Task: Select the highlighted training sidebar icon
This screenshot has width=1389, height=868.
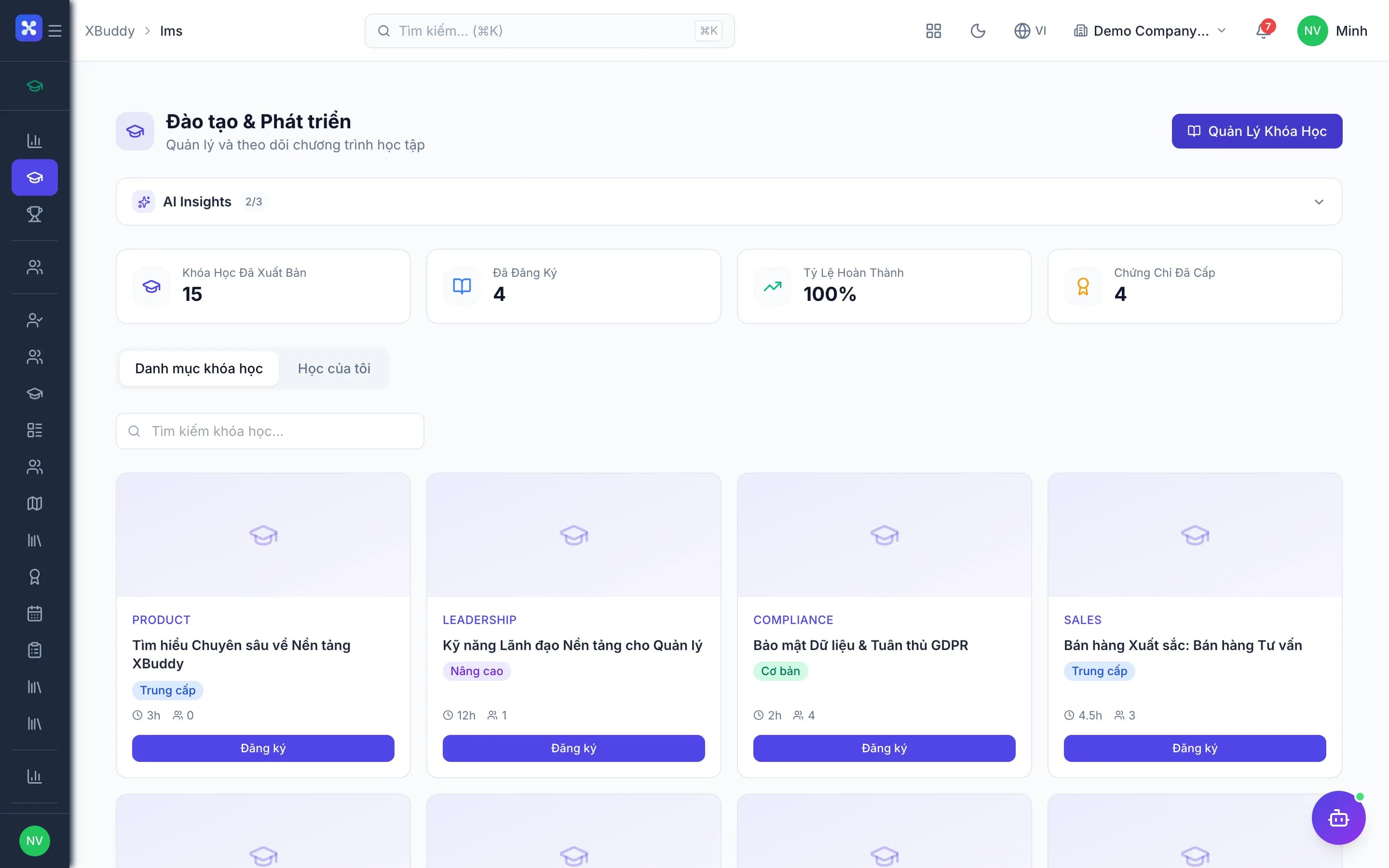Action: 34,177
